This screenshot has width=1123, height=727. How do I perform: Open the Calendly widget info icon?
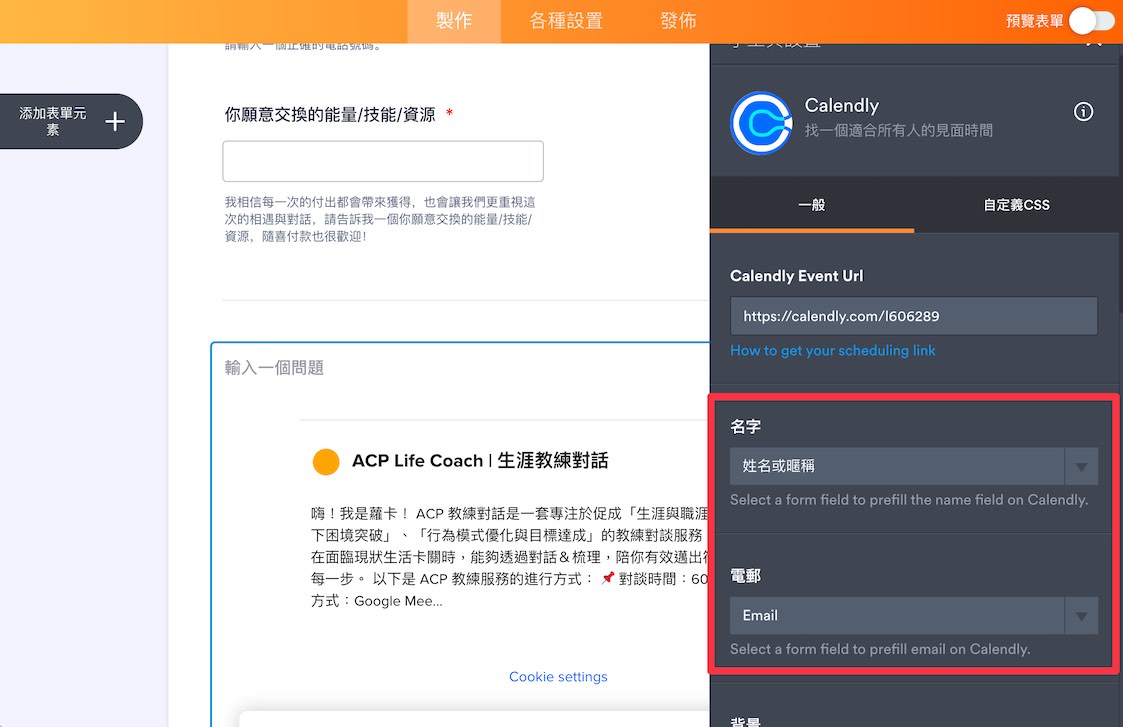point(1083,112)
